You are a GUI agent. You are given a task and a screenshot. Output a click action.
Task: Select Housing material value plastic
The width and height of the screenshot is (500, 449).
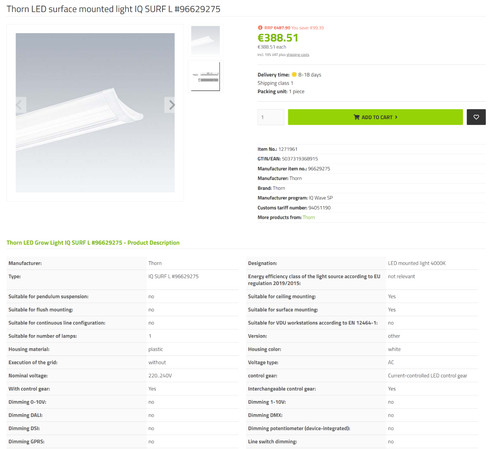pos(156,349)
